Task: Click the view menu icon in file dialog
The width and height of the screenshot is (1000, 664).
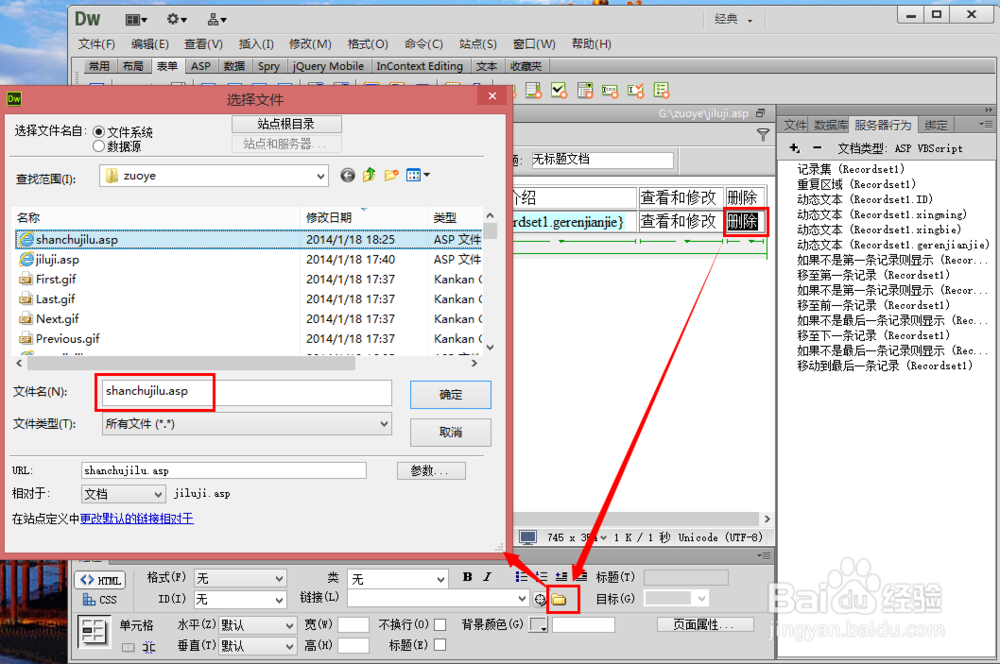Action: tap(417, 175)
